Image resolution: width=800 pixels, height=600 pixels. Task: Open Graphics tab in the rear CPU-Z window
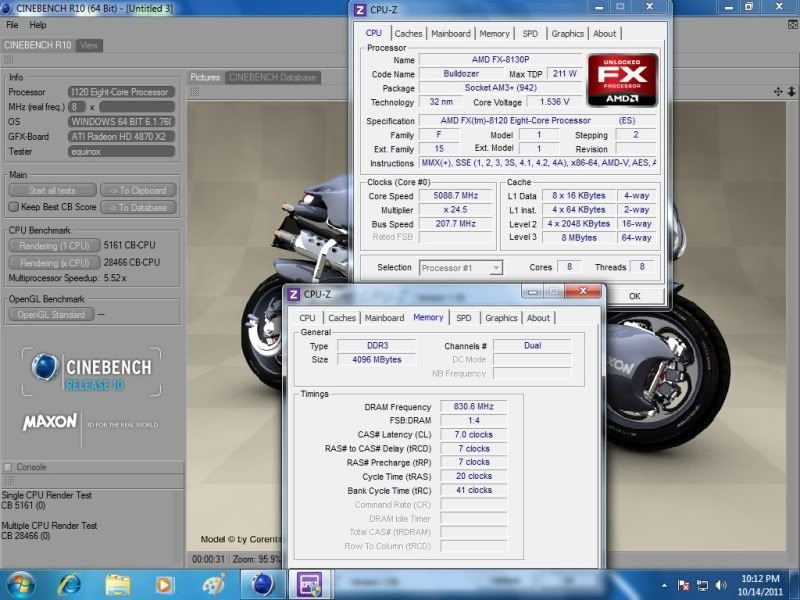(567, 34)
